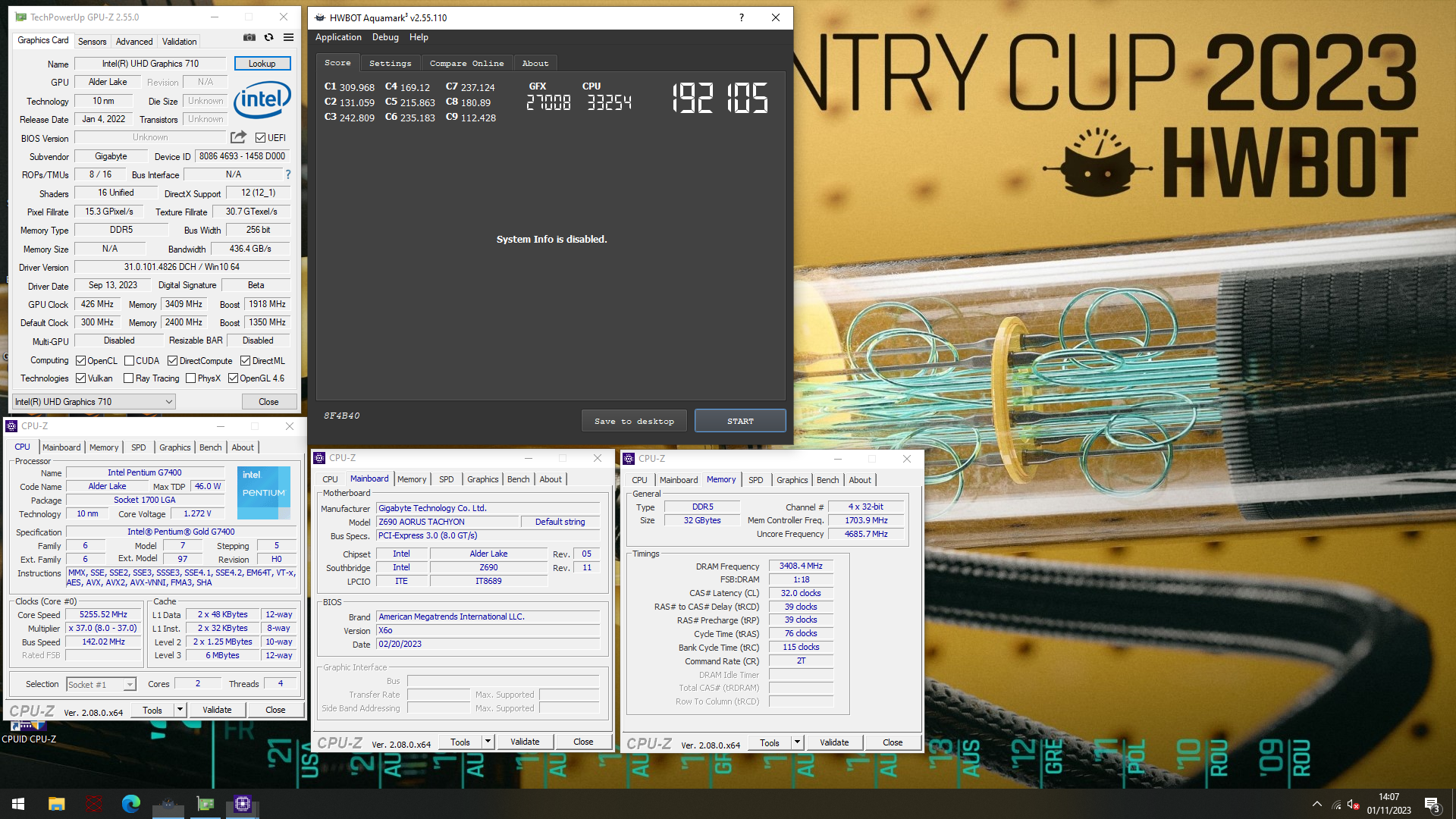This screenshot has width=1456, height=819.
Task: Switch to GPU-Z taskbar icon
Action: click(x=206, y=804)
